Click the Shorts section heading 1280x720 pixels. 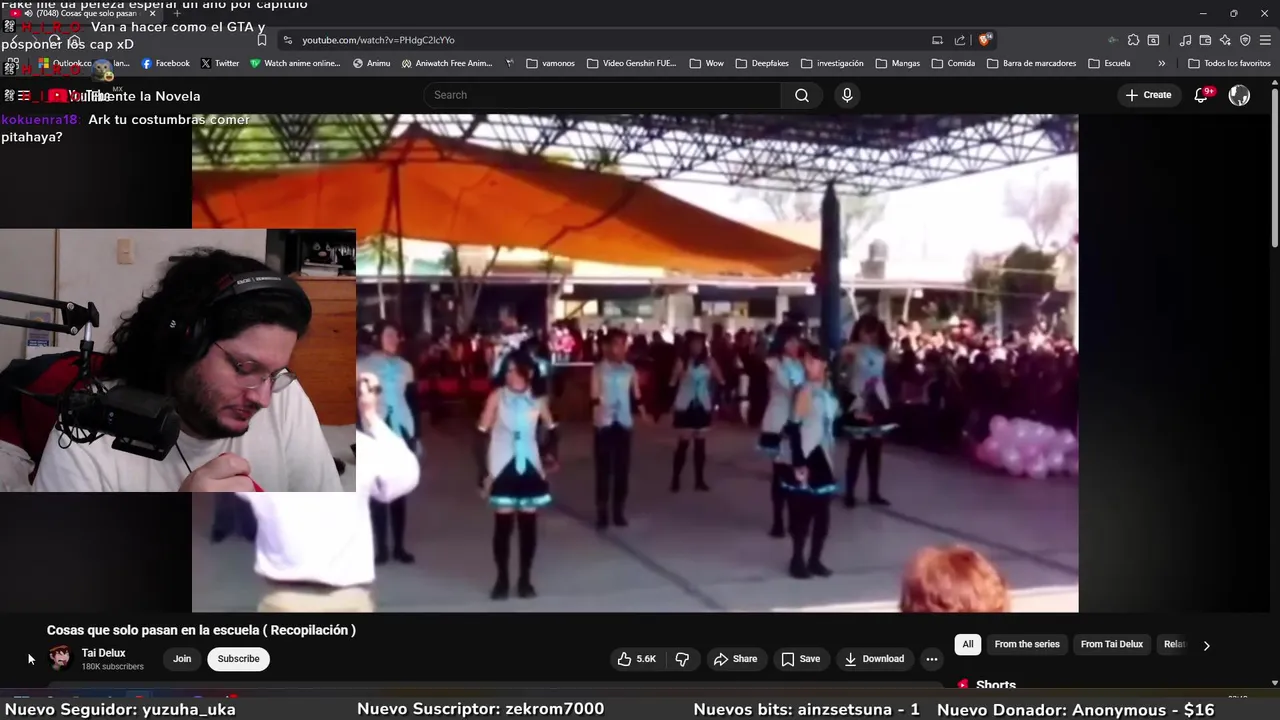tap(995, 685)
